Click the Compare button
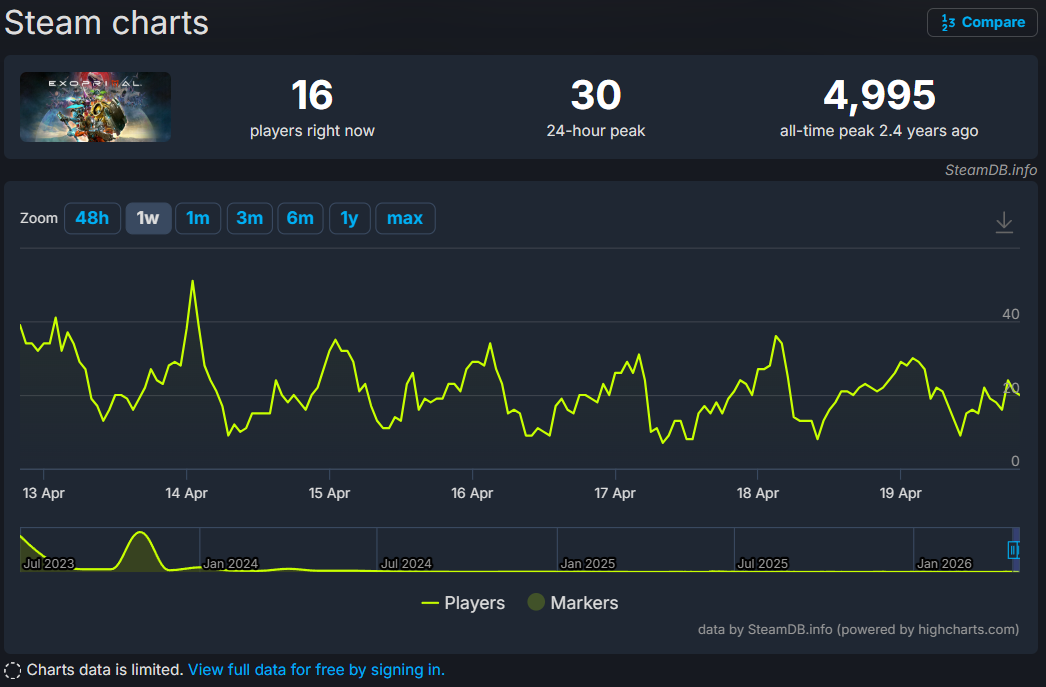This screenshot has height=687, width=1046. [x=982, y=23]
